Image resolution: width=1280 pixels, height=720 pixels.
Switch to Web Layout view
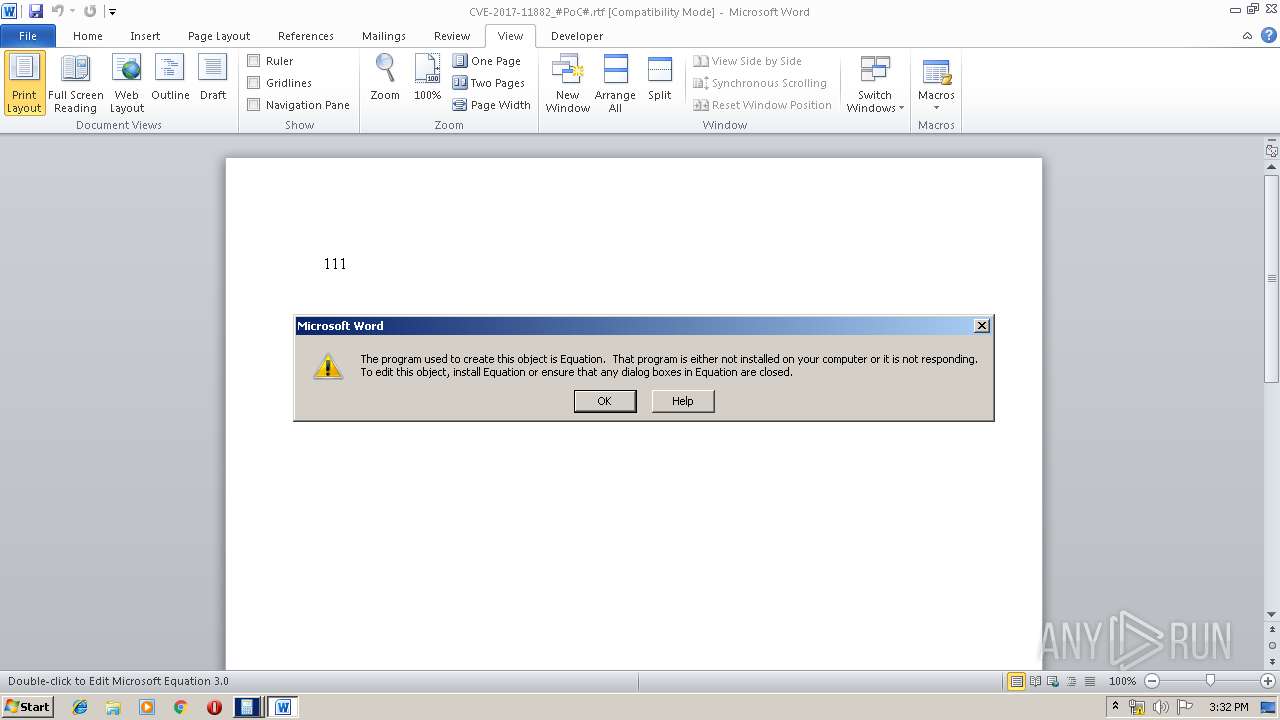coord(127,83)
